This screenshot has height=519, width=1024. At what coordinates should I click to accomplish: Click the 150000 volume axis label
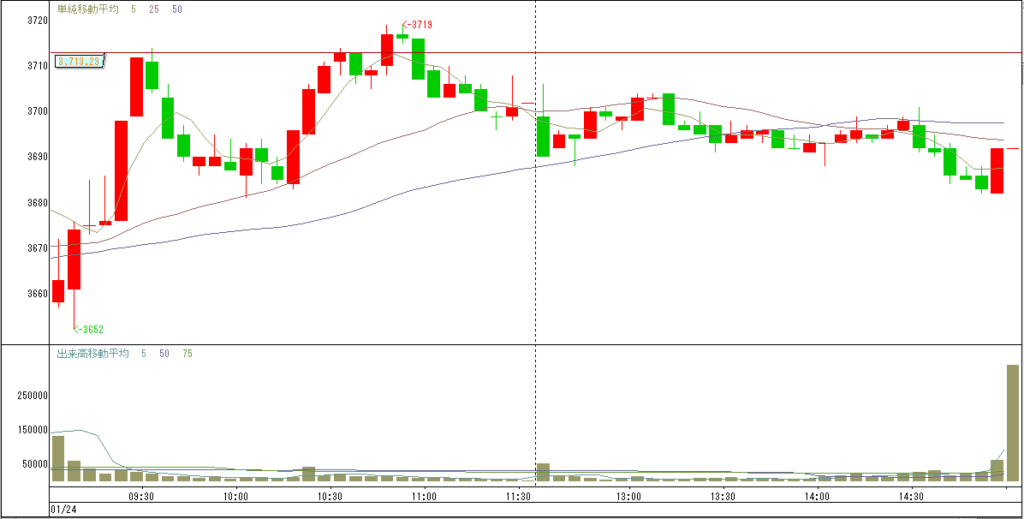(34, 430)
